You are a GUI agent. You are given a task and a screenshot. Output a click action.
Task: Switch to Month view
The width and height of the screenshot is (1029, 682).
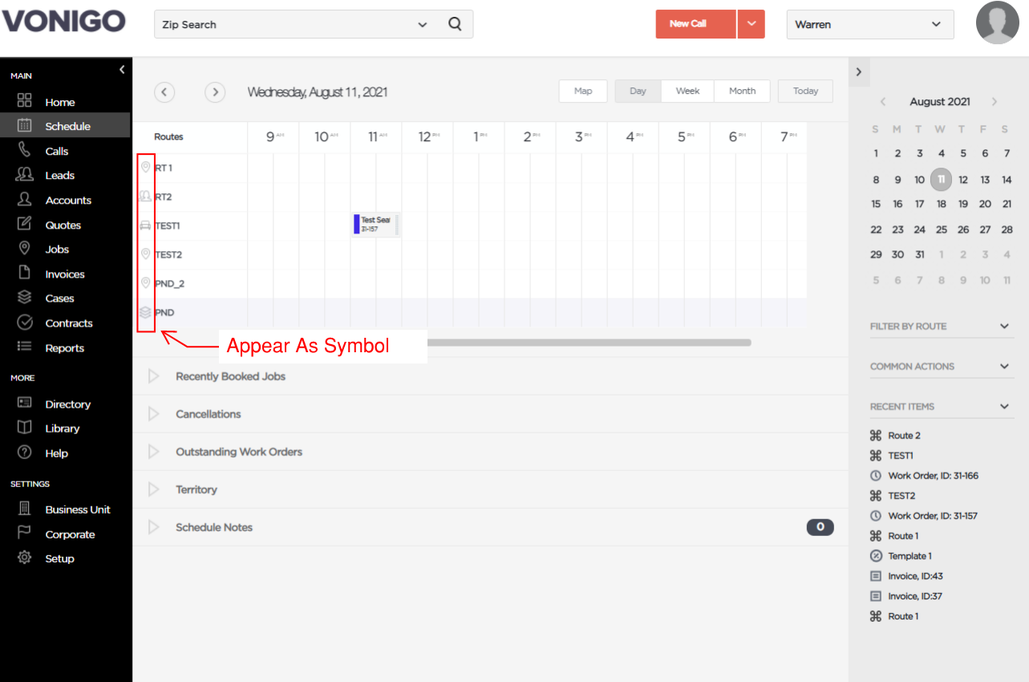pyautogui.click(x=742, y=91)
